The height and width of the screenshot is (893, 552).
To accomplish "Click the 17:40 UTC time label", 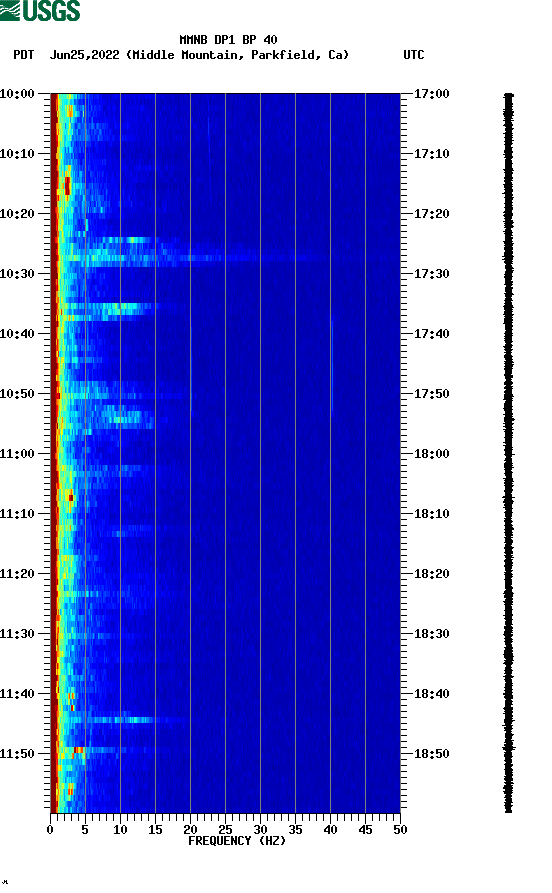I will [x=431, y=334].
